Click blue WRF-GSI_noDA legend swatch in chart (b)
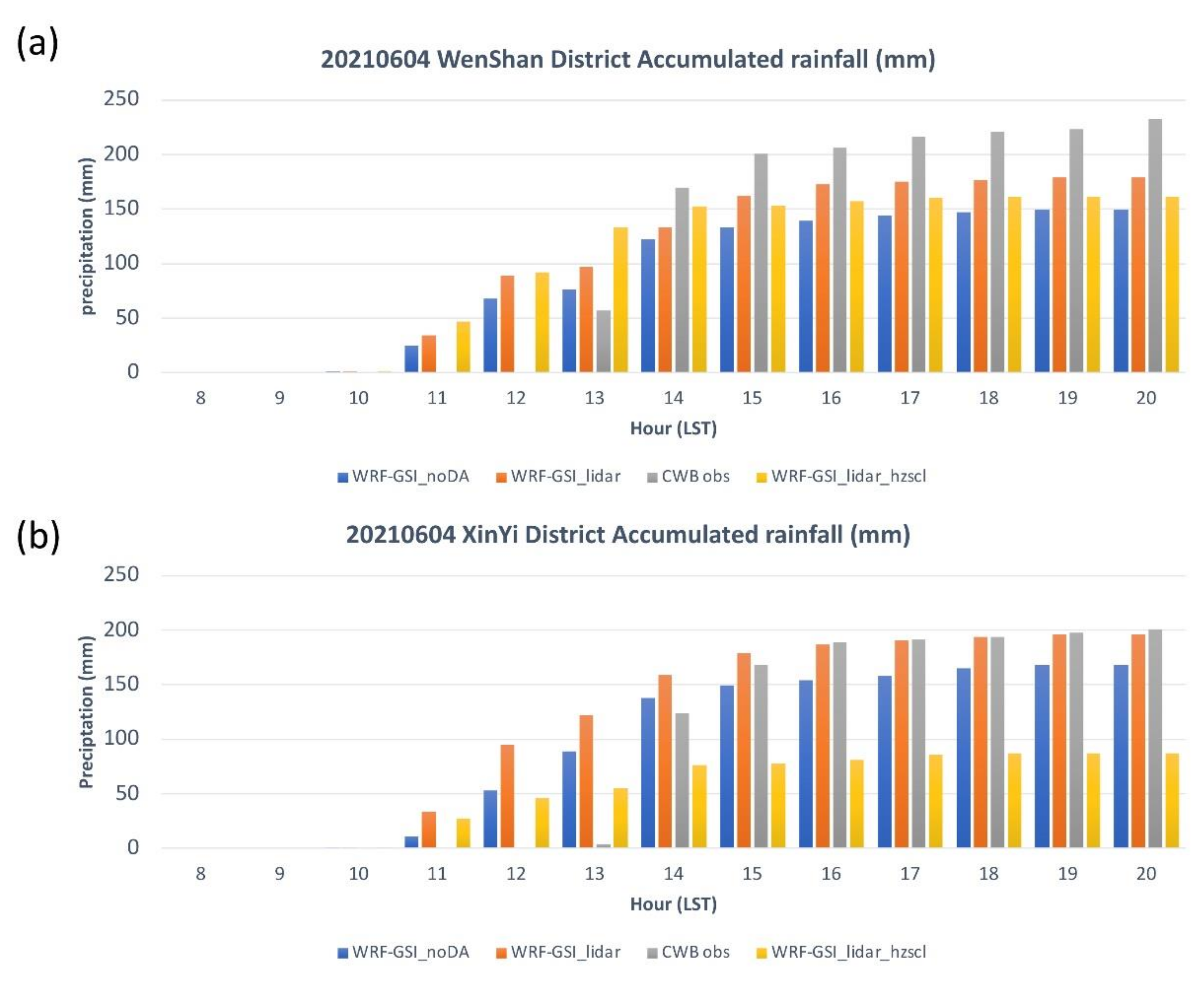This screenshot has height=985, width=1204. click(342, 953)
